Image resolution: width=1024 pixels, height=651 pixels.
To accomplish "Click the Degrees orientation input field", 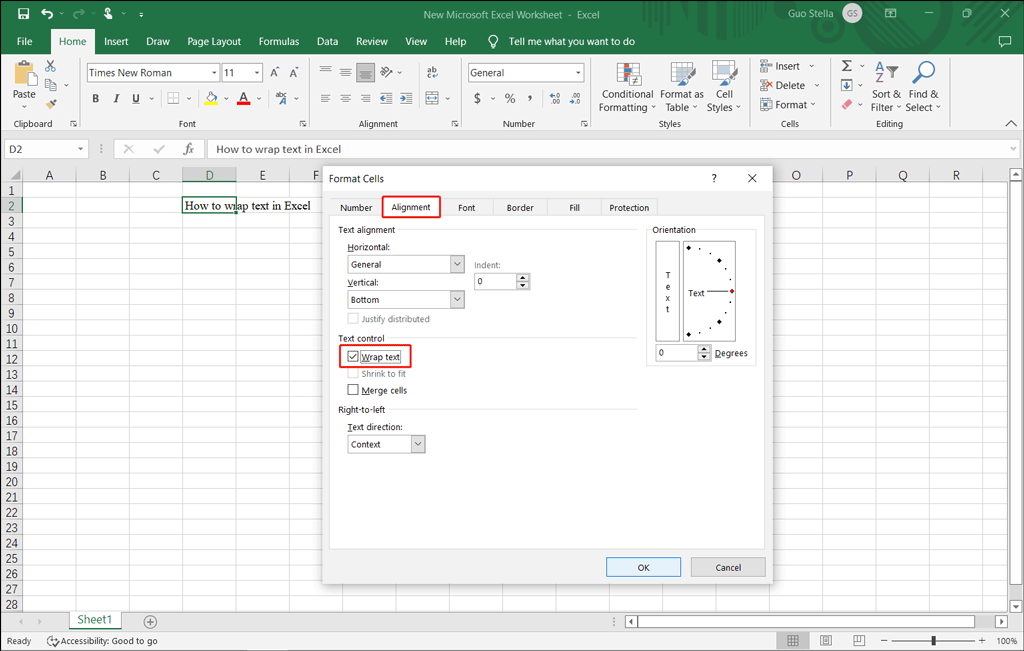I will pos(676,353).
